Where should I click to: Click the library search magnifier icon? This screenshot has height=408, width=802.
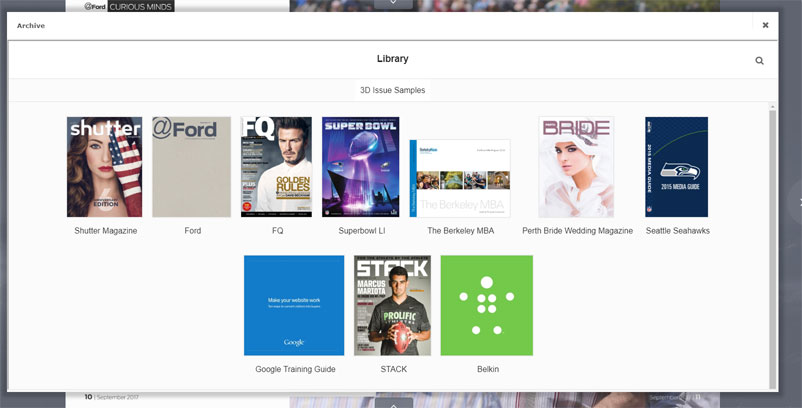coord(759,61)
